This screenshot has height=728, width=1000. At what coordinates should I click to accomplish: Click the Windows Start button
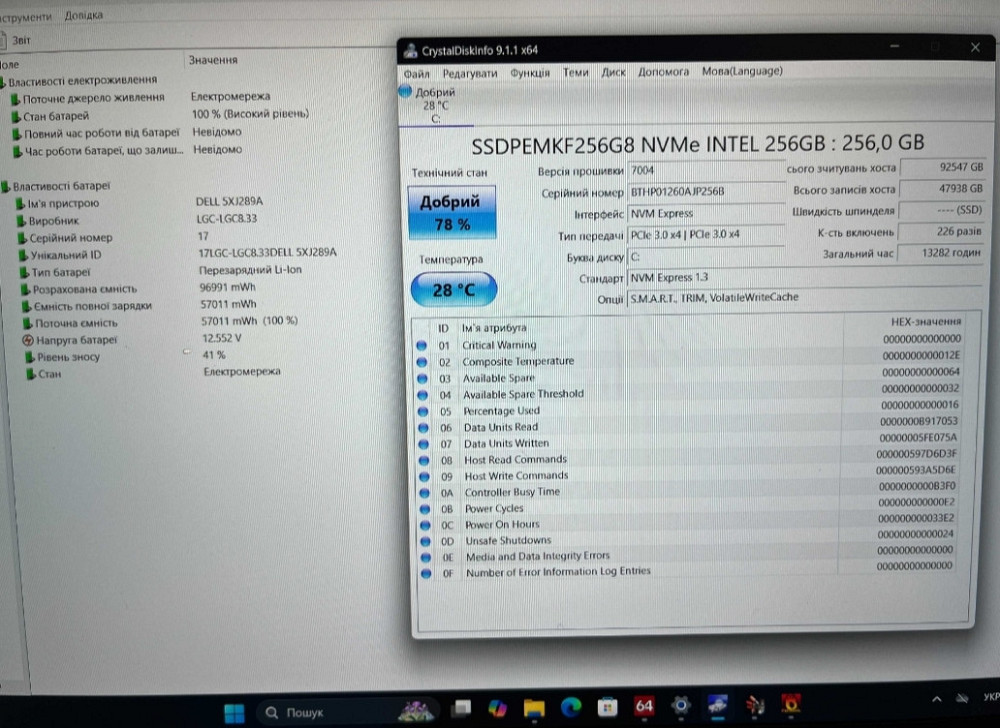[233, 711]
